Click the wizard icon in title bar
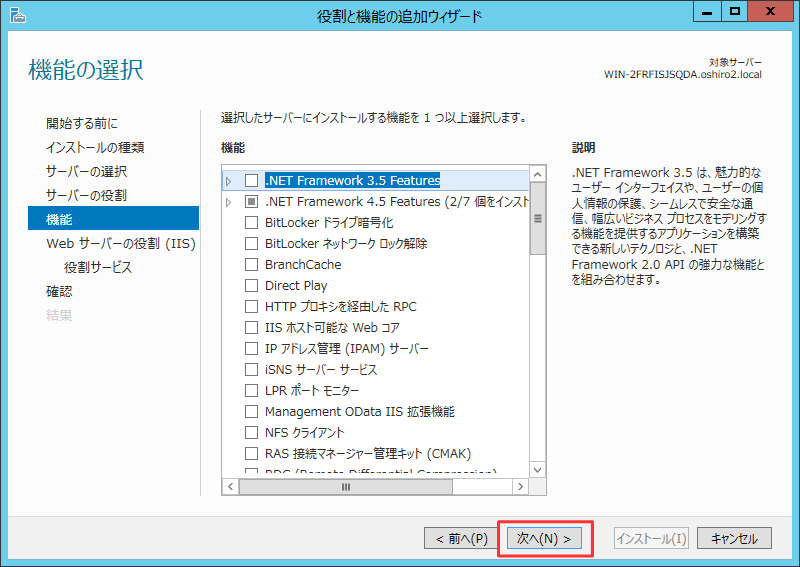Viewport: 800px width, 567px height. [x=17, y=15]
